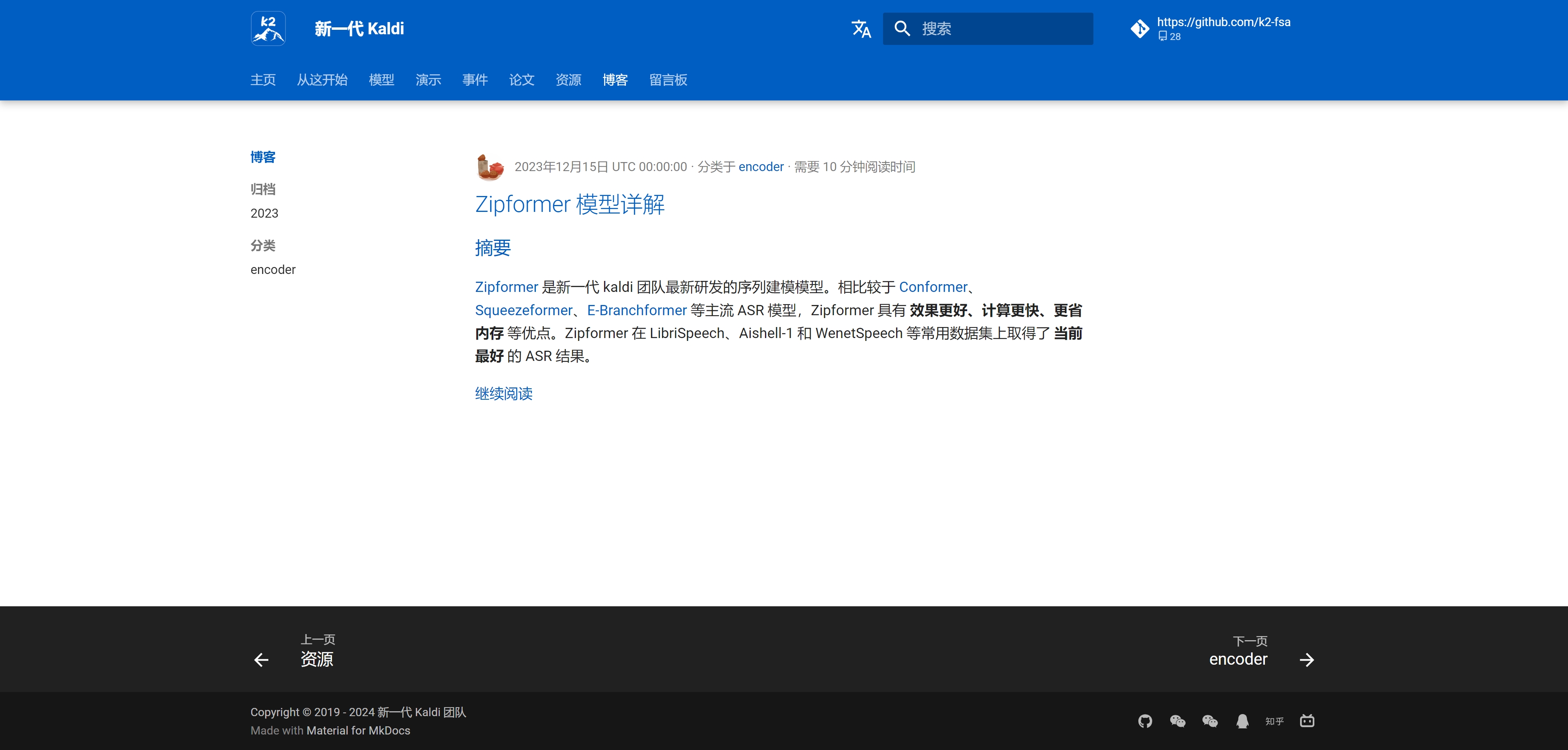Click the left arrow for previous page
The width and height of the screenshot is (1568, 750).
click(261, 659)
